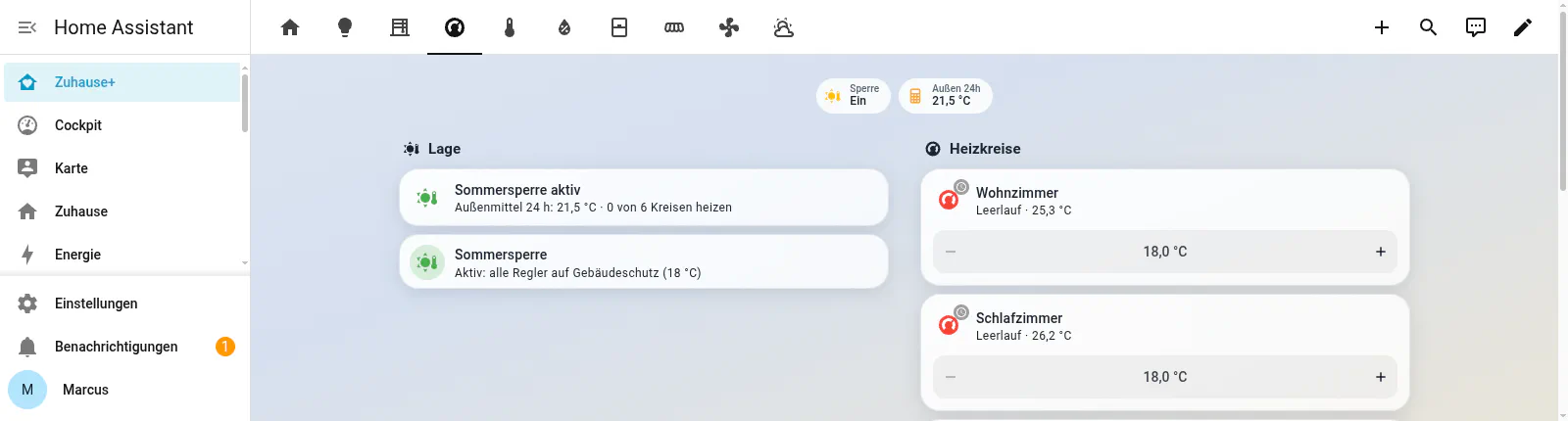Open the weather tab icon
This screenshot has height=421, width=1568.
point(784,27)
